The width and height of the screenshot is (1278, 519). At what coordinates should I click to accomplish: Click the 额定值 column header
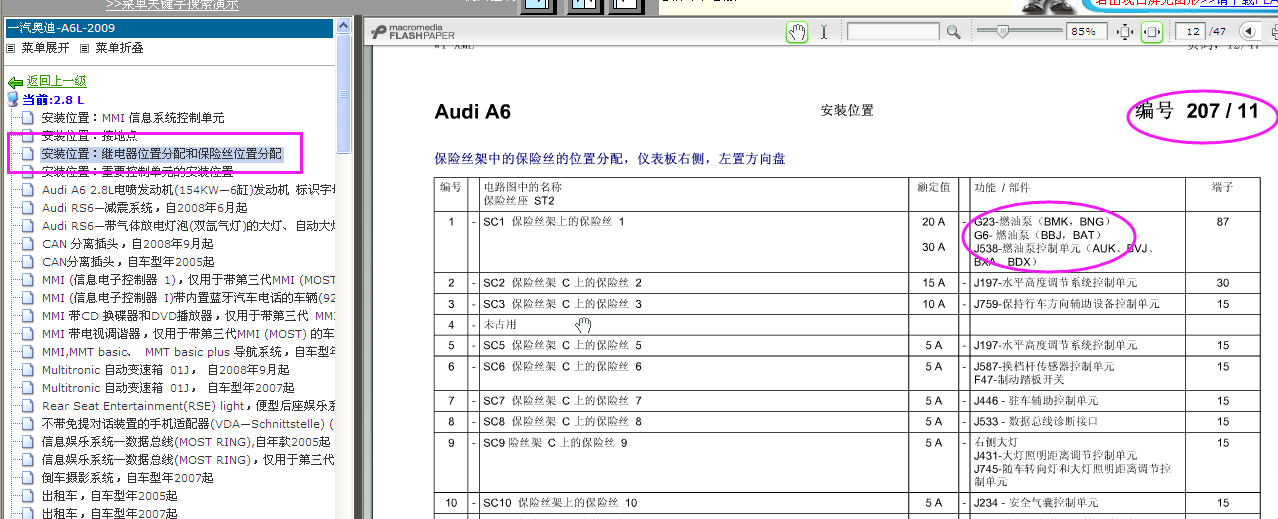point(933,188)
